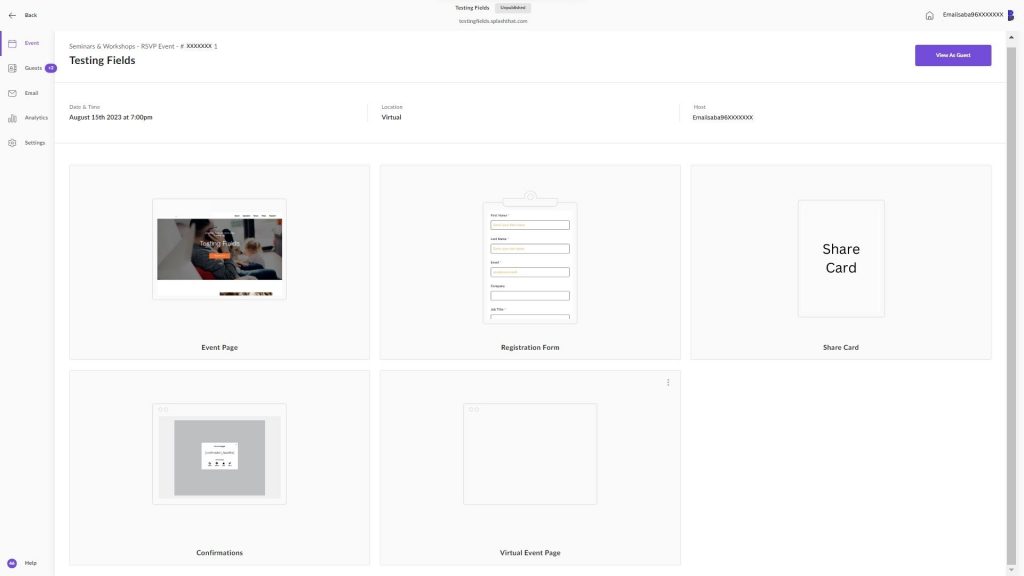Click the View As Guest button
The image size is (1024, 576).
click(x=952, y=55)
